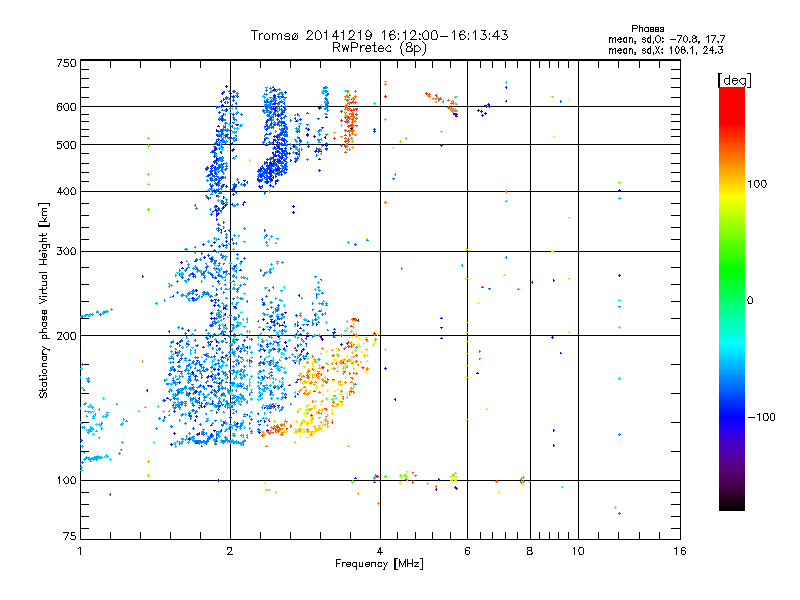The width and height of the screenshot is (800, 600).
Task: Click y-axis tick label '500'
Action: [66, 145]
